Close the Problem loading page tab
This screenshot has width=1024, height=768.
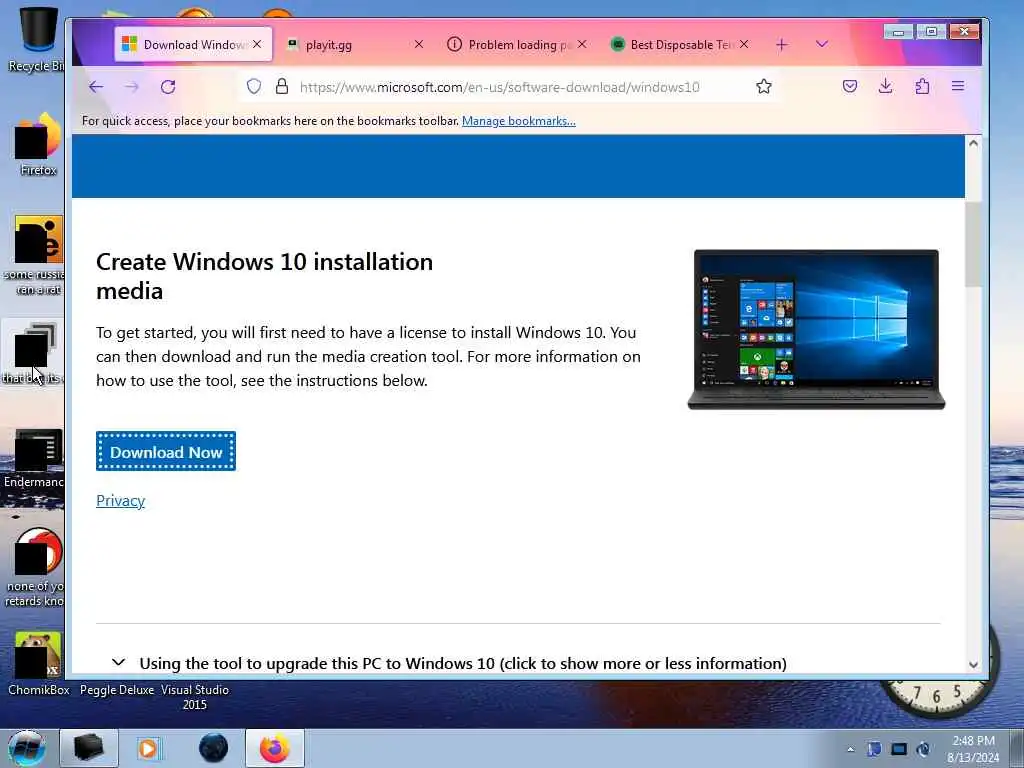coord(582,44)
